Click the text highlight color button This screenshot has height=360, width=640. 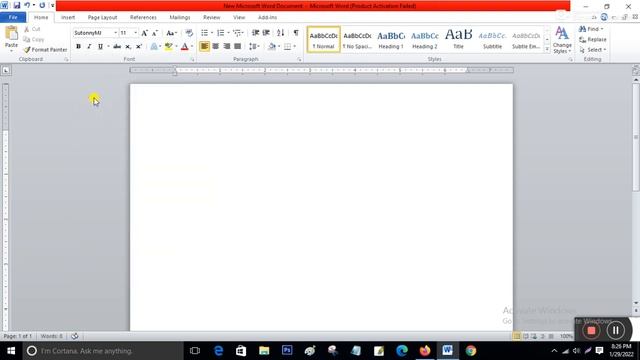pos(168,47)
